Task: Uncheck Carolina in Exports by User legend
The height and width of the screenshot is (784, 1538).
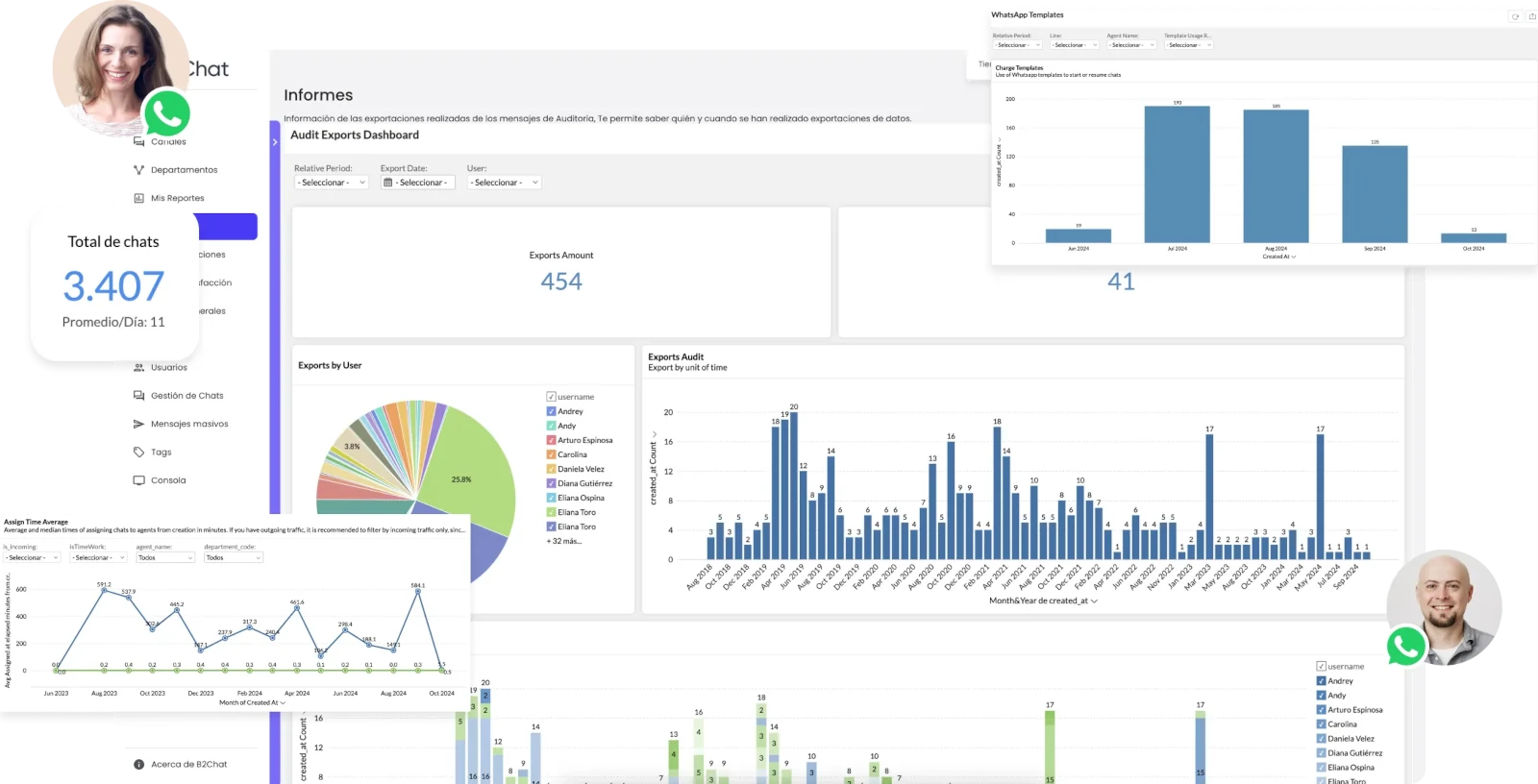Action: tap(551, 454)
